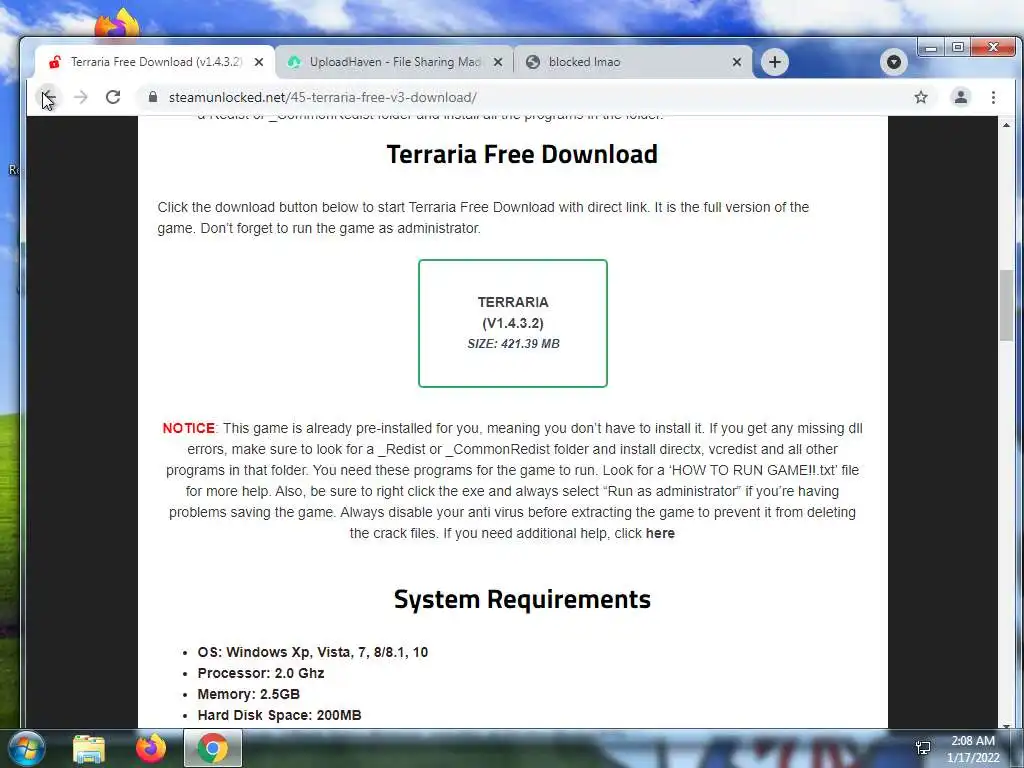Click the Terraria V1.4.3.2 download button
Screen dimensions: 1024x768
point(513,323)
